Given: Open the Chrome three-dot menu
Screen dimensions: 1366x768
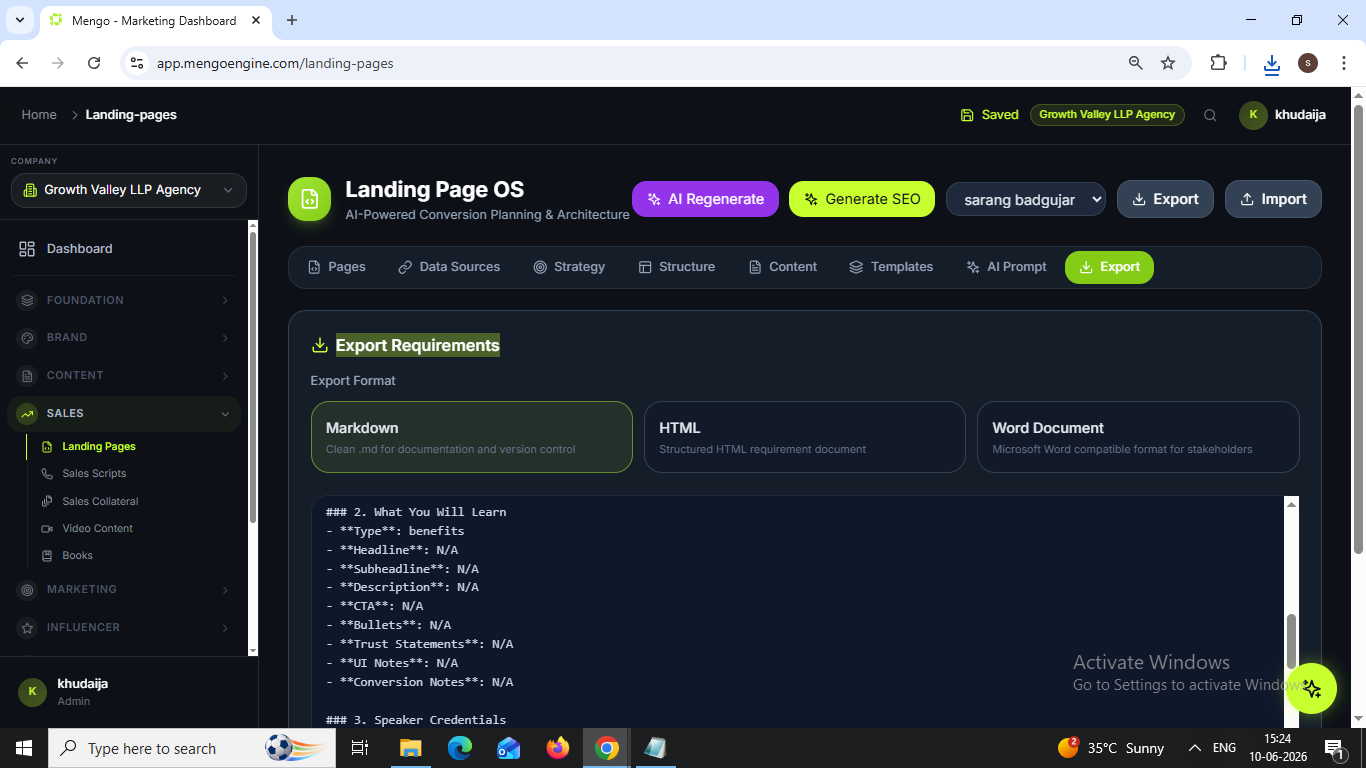Looking at the screenshot, I should [1344, 63].
